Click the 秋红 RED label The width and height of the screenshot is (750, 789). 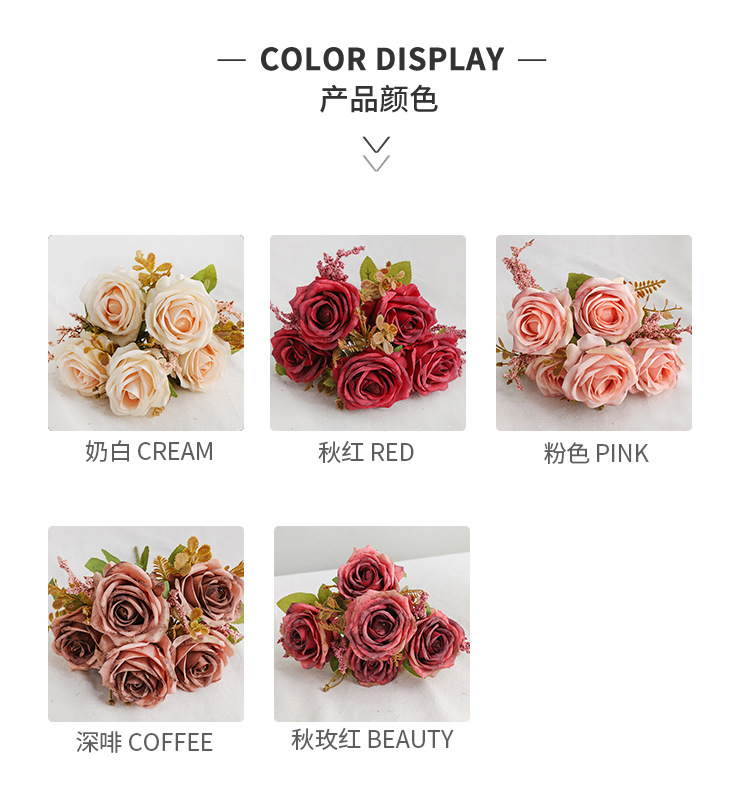(x=366, y=452)
